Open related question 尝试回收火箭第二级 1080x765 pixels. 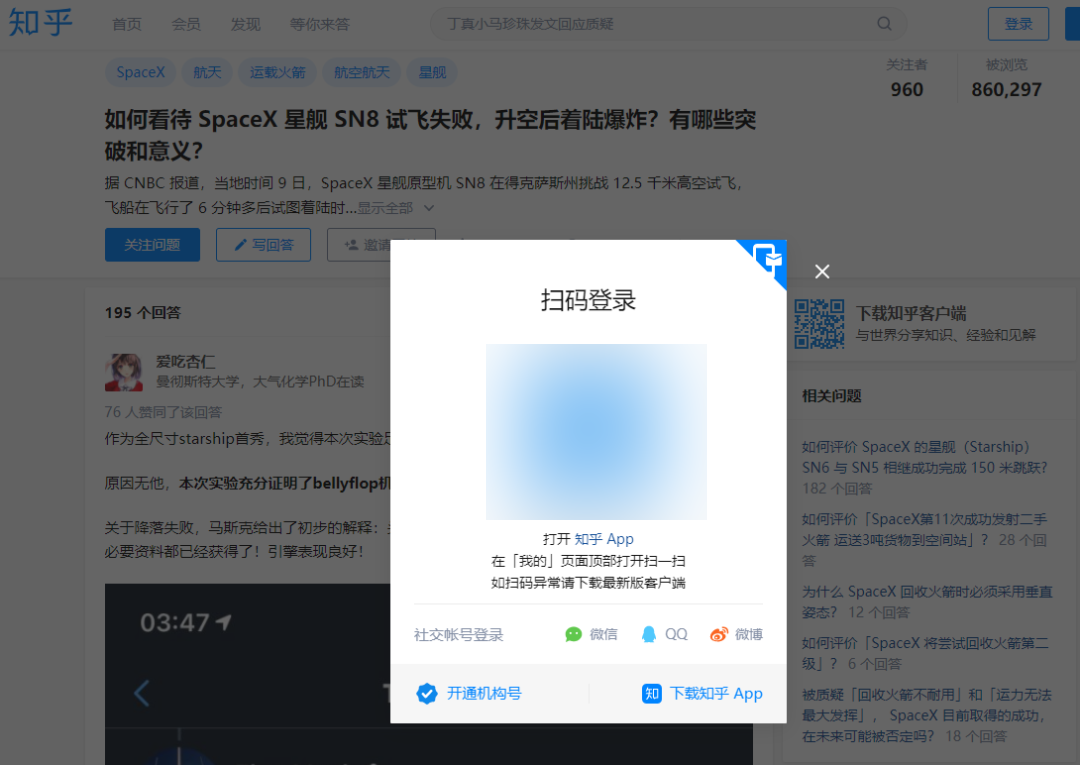pyautogui.click(x=925, y=653)
